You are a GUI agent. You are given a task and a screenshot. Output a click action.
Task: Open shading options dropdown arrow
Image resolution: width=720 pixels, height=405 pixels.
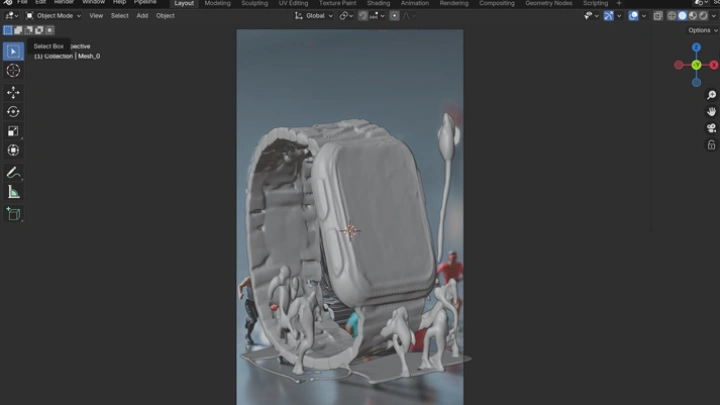[714, 16]
